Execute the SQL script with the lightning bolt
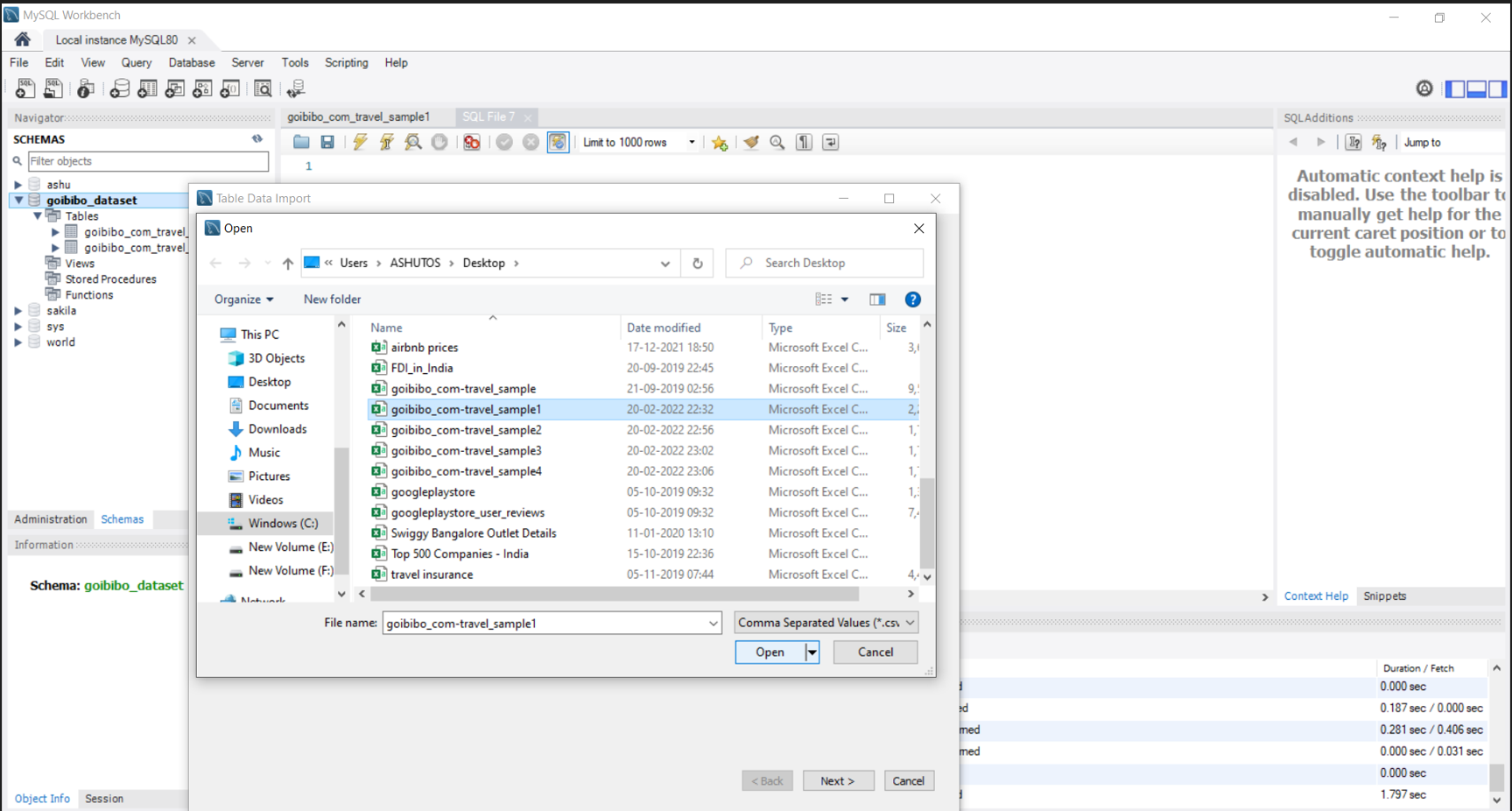 pyautogui.click(x=360, y=142)
